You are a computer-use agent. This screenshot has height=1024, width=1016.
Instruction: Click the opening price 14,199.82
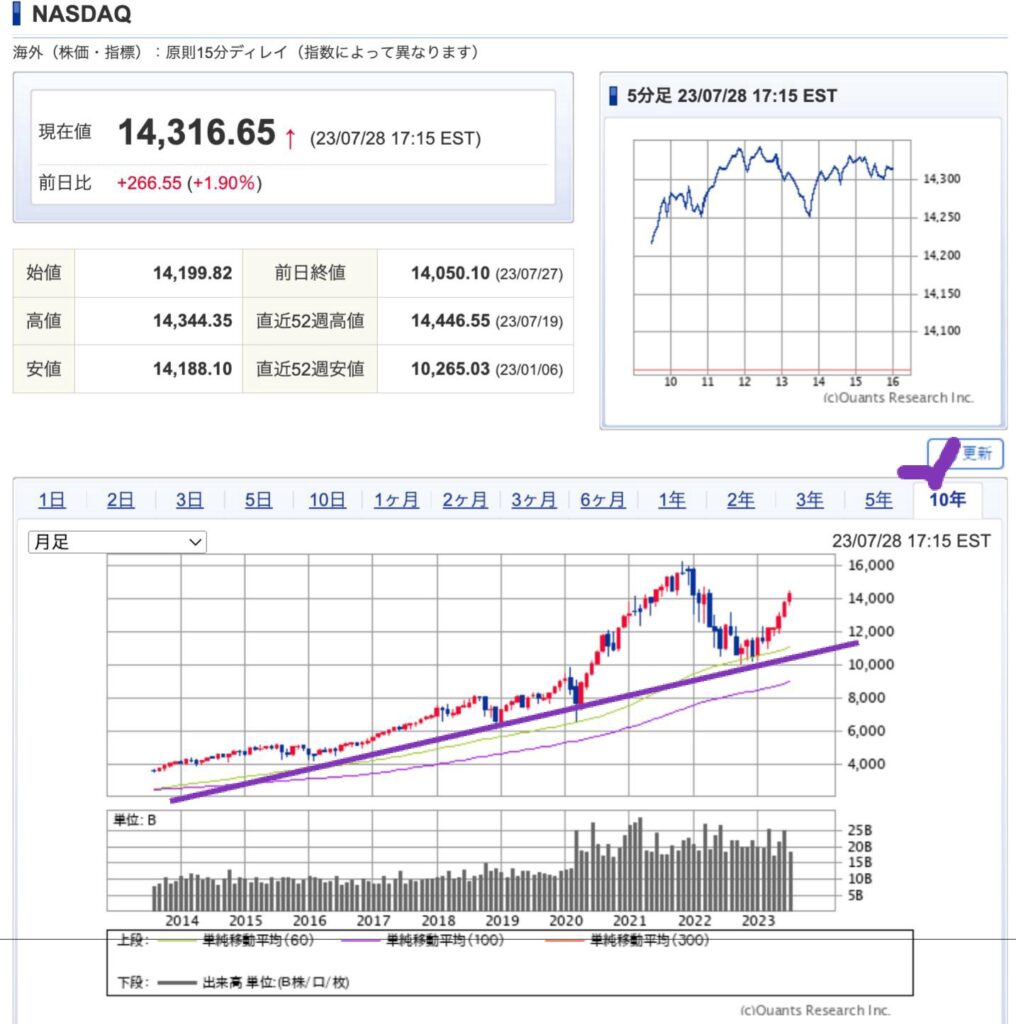coord(193,273)
